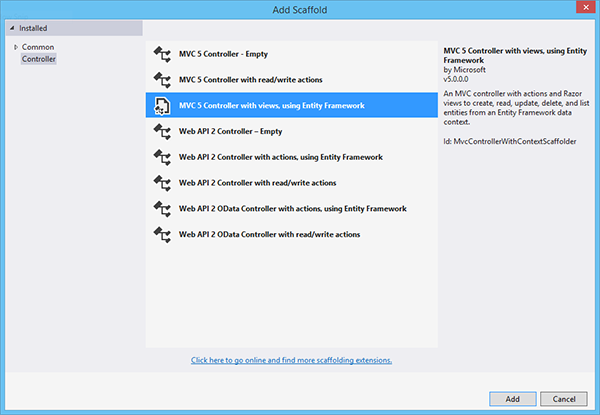Click the Cancel button

pos(564,399)
